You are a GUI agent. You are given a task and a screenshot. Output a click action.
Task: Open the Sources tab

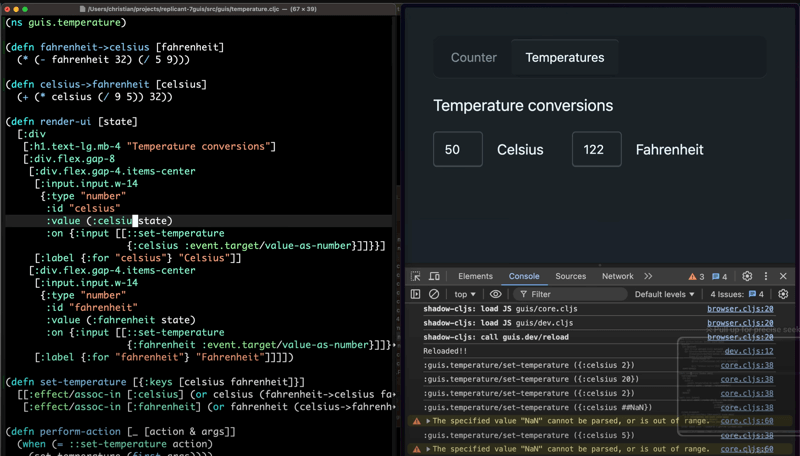[570, 276]
